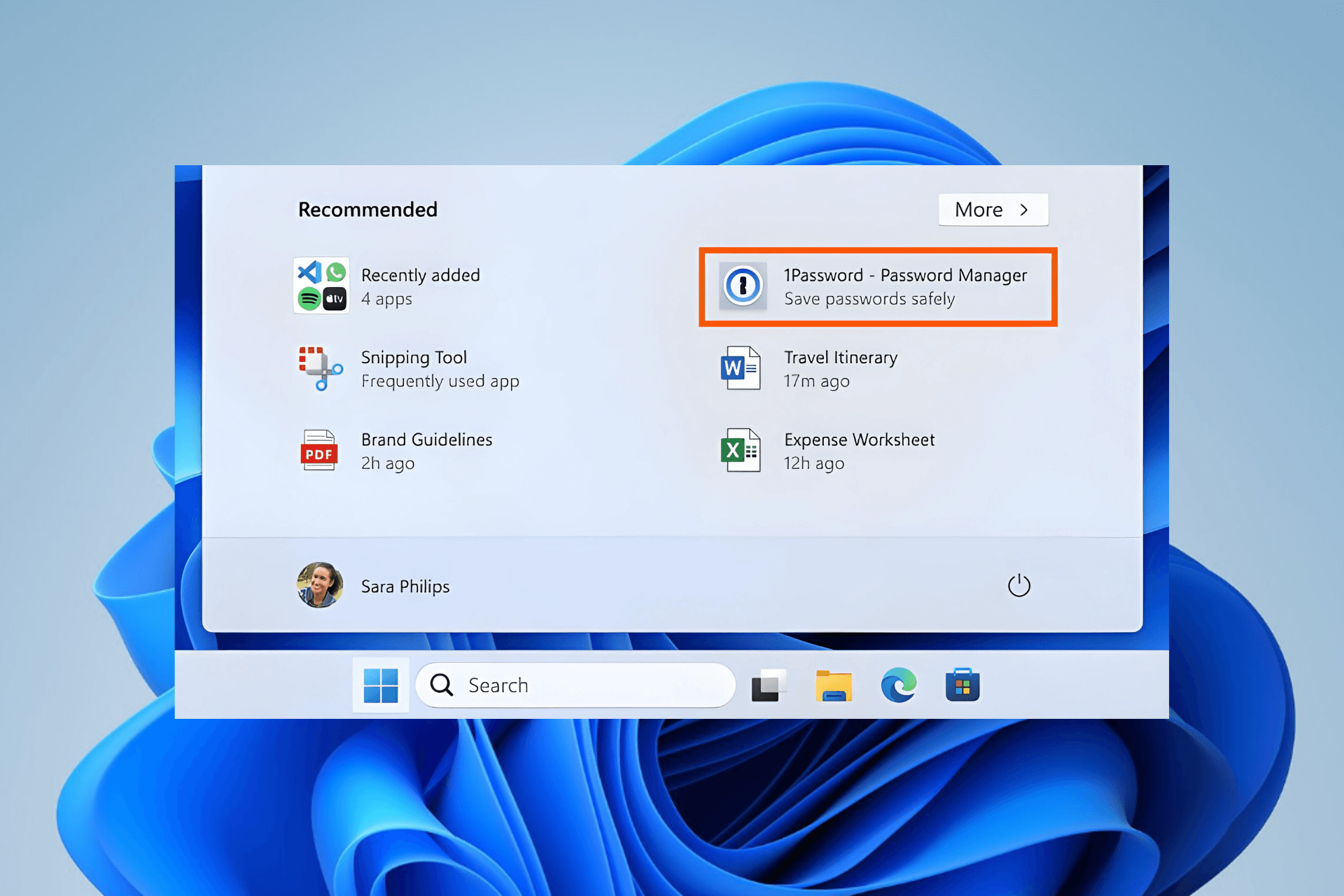The width and height of the screenshot is (1344, 896).
Task: Click the magnifier icon in Search box
Action: coord(442,685)
